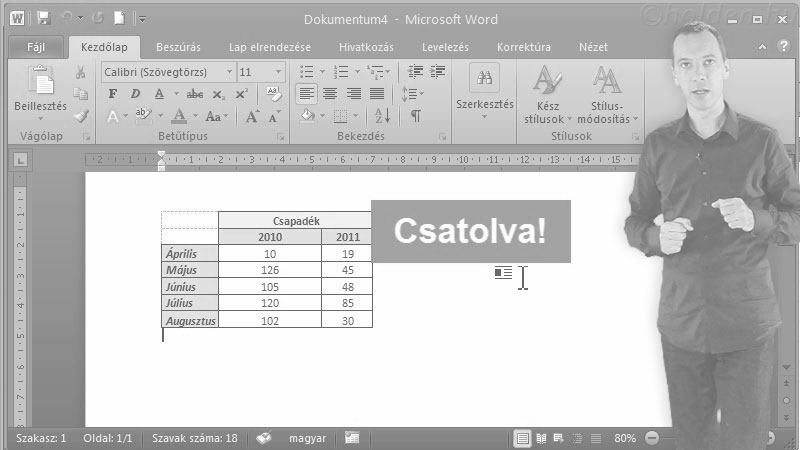Click the tab selector at ruler corner
Viewport: 800px width, 450px height.
(20, 161)
